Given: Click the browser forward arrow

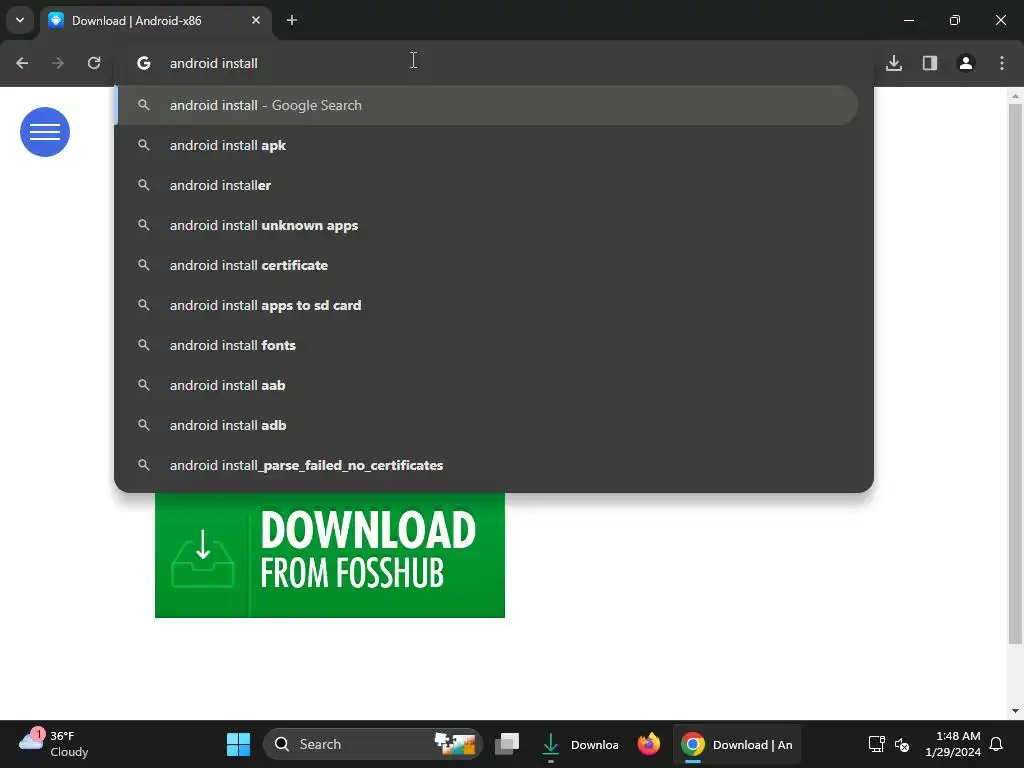Looking at the screenshot, I should [58, 63].
